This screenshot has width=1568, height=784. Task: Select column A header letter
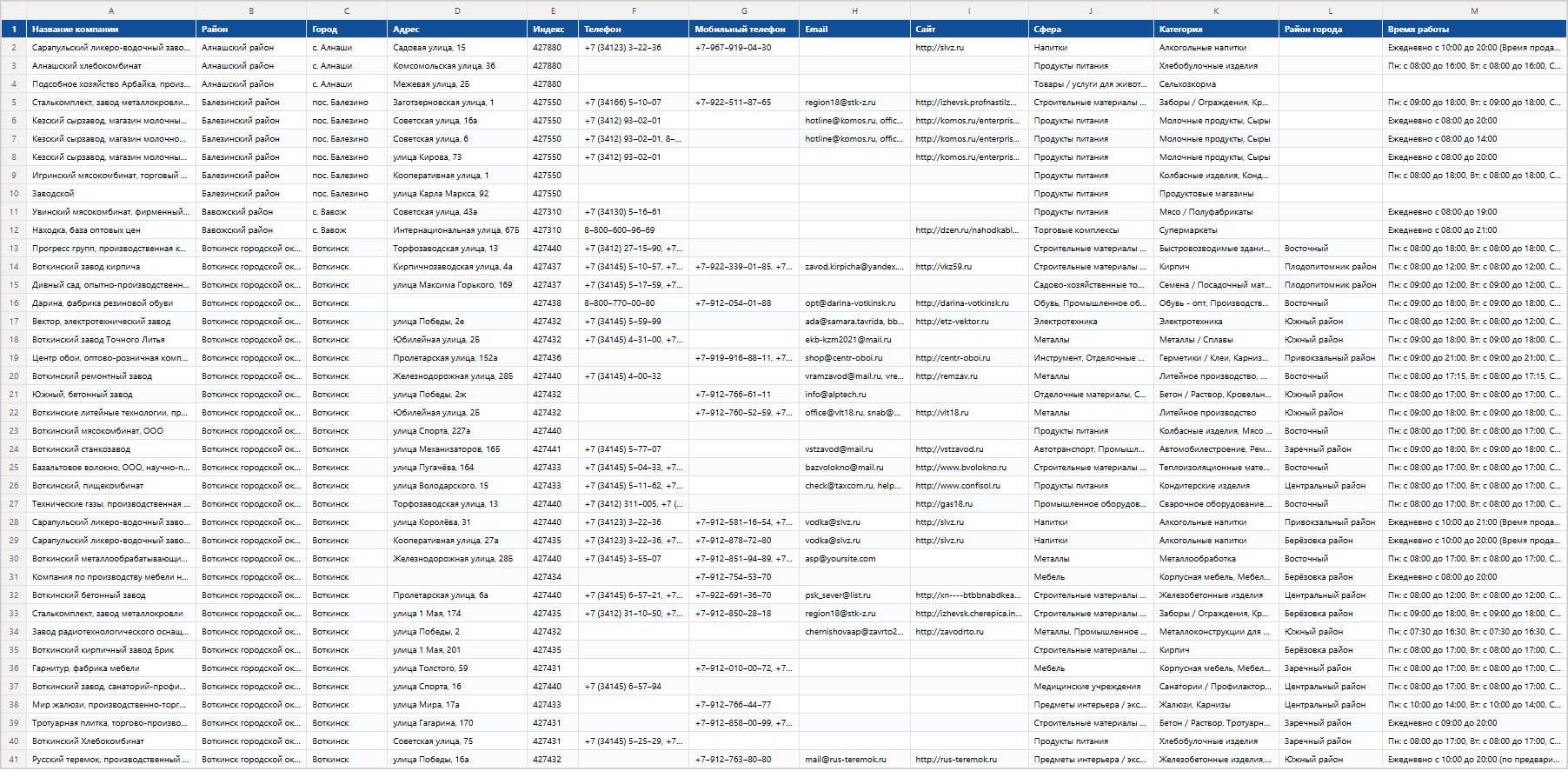pos(111,10)
